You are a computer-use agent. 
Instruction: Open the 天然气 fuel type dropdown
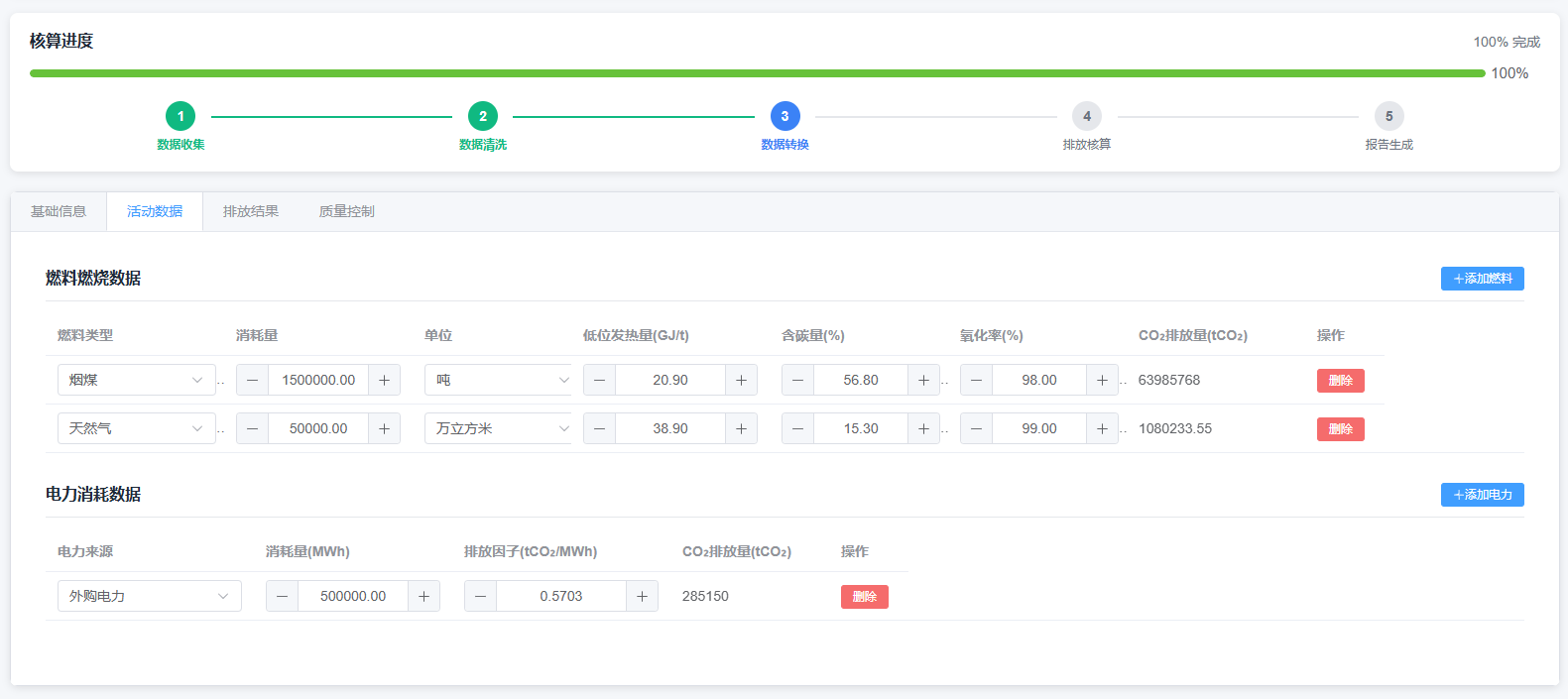tap(137, 428)
